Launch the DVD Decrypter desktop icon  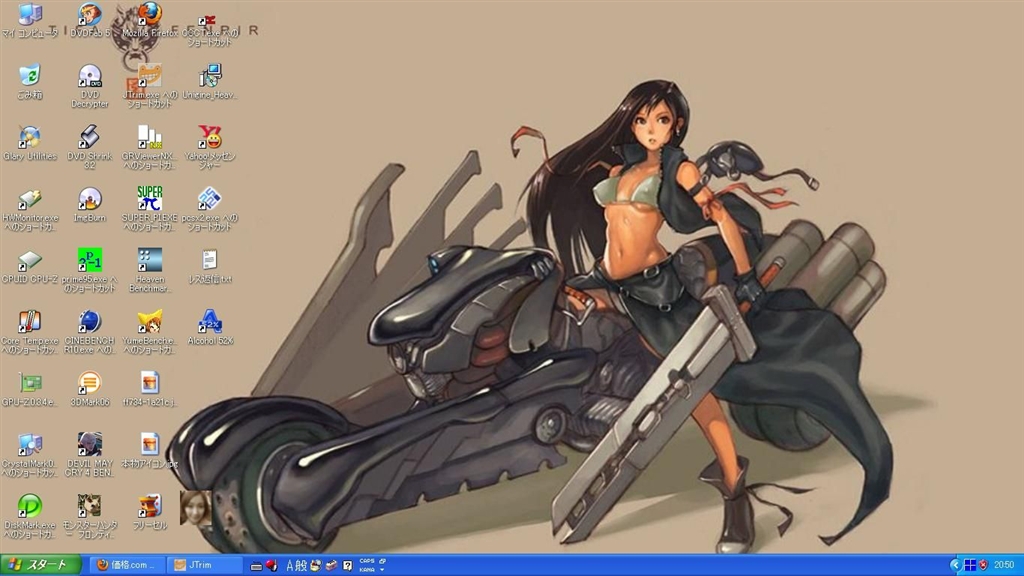click(89, 86)
